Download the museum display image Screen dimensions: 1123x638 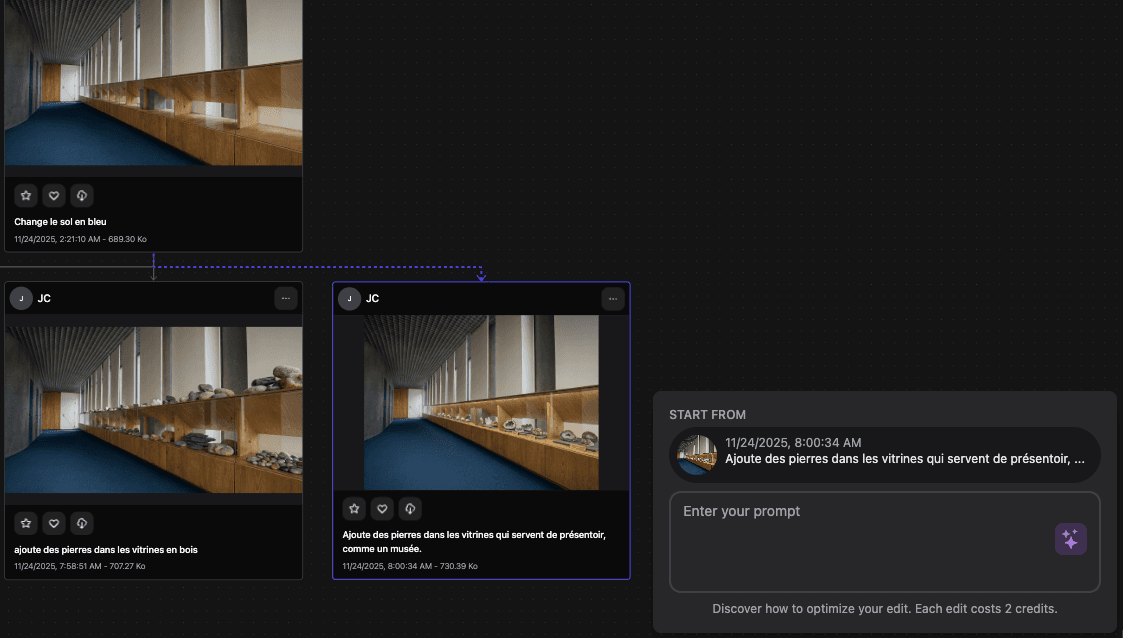410,509
